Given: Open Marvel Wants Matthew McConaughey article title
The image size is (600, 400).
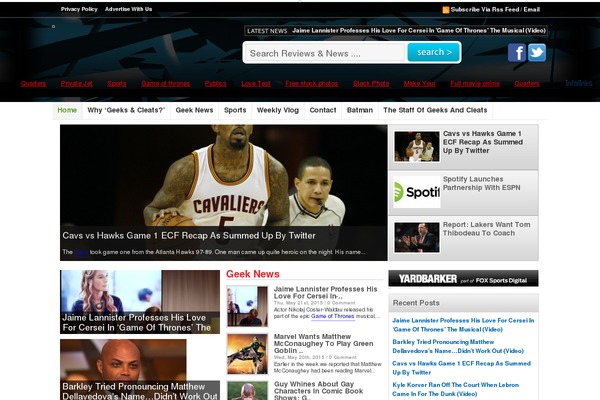Looking at the screenshot, I should (x=323, y=343).
